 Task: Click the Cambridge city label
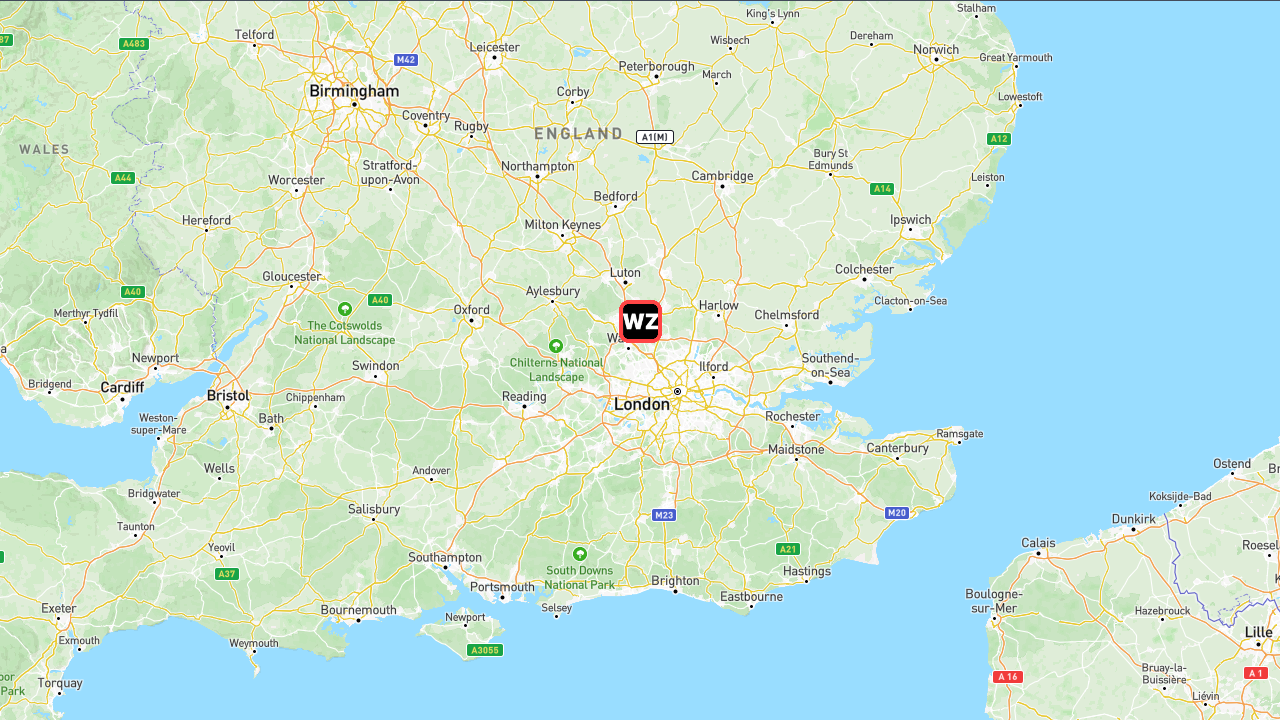(x=722, y=176)
